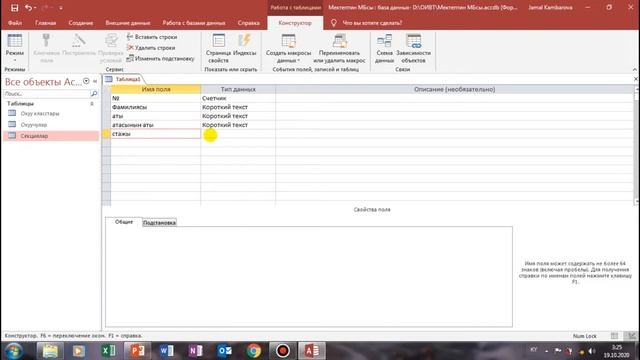This screenshot has height=360, width=640.
Task: Open the navigation pane options dropdown arrow
Action: click(86, 81)
